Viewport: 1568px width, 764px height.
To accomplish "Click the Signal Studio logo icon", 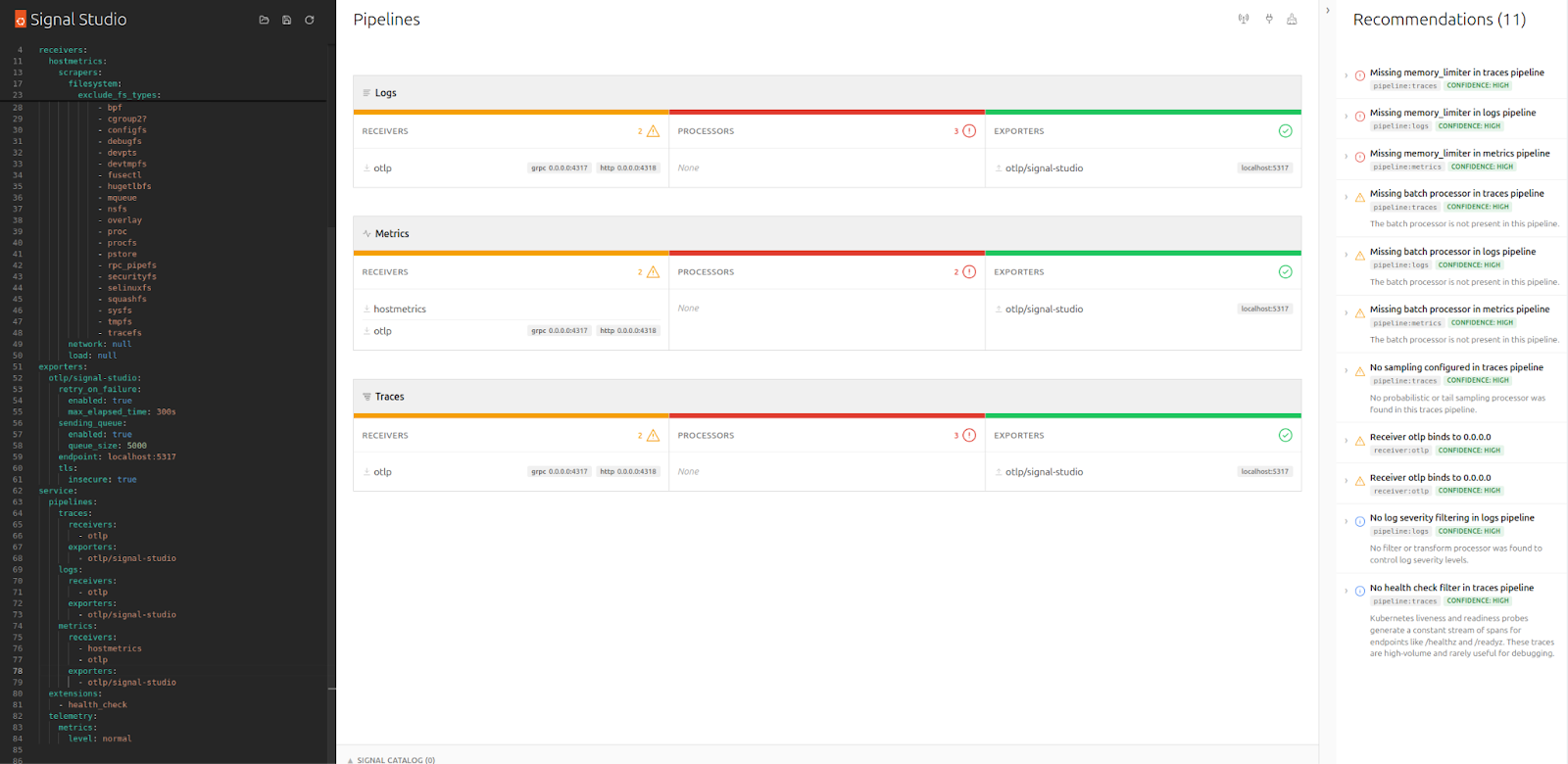I will pyautogui.click(x=21, y=20).
